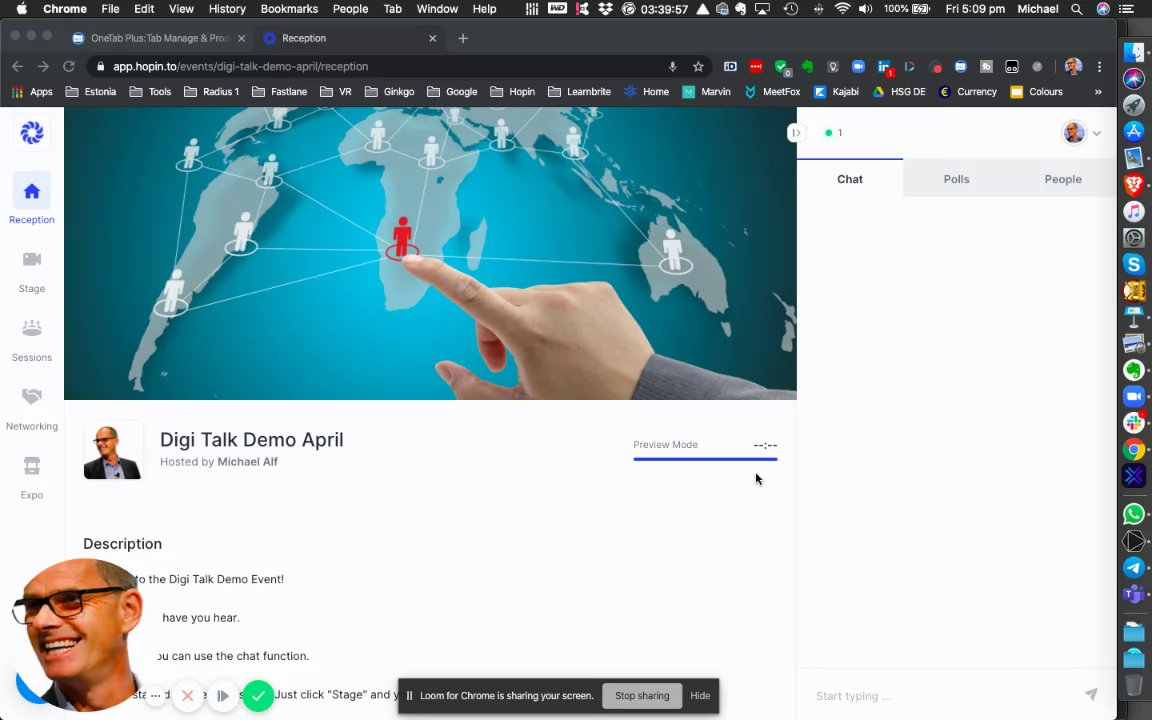The width and height of the screenshot is (1152, 720).
Task: Click the host profile photo thumbnail
Action: point(112,450)
